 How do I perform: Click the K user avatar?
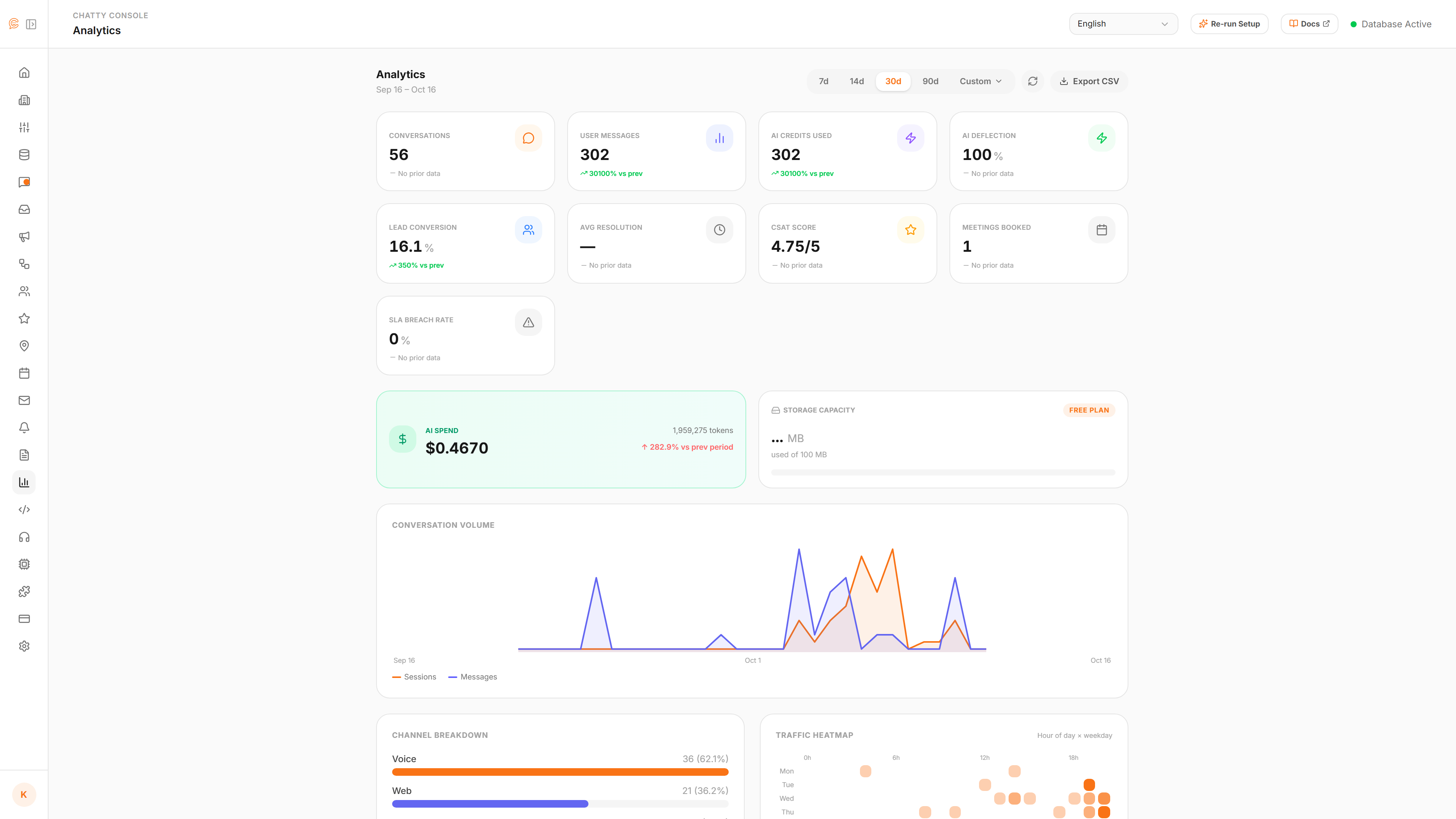point(24,795)
